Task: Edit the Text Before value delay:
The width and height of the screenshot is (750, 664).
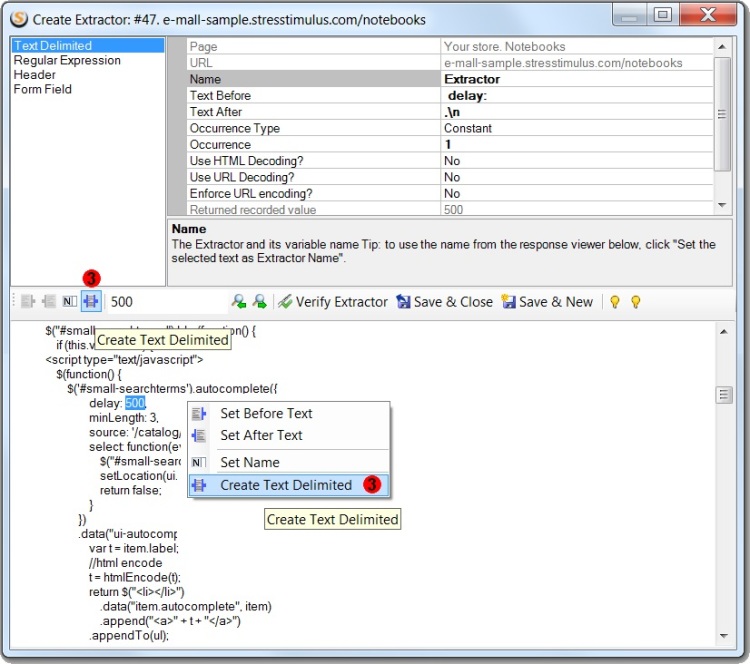Action: 577,95
